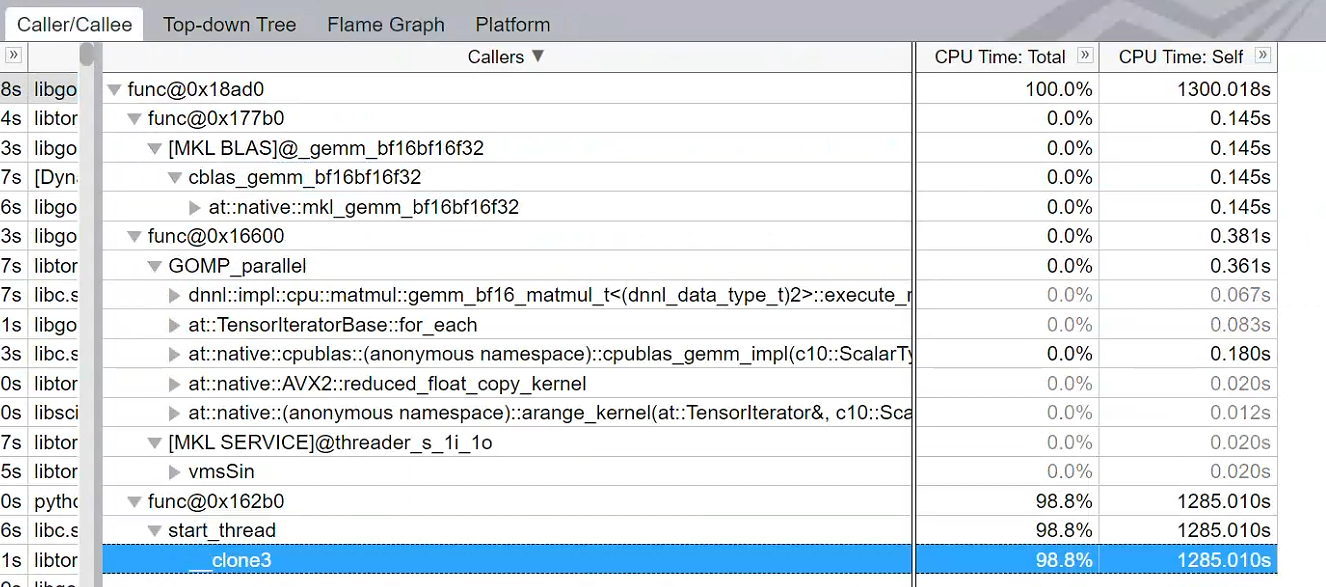Expand at::TensorIteratorBase::for_each row
1326x587 pixels.
(175, 325)
